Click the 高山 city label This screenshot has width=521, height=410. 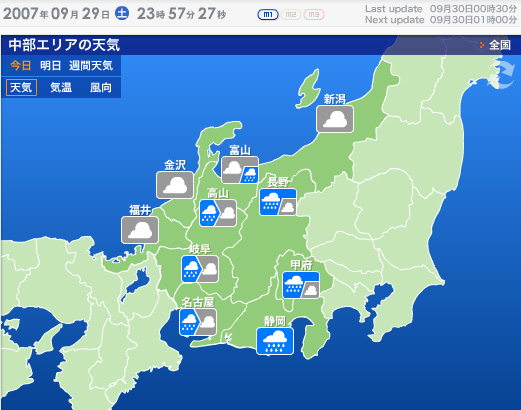coord(218,193)
